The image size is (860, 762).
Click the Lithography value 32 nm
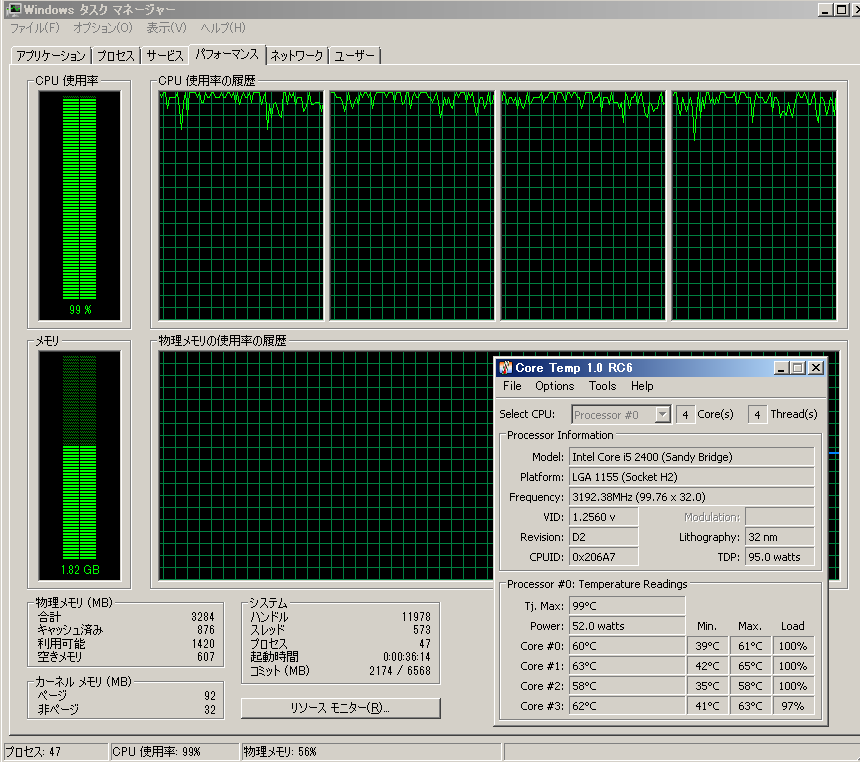(x=780, y=537)
